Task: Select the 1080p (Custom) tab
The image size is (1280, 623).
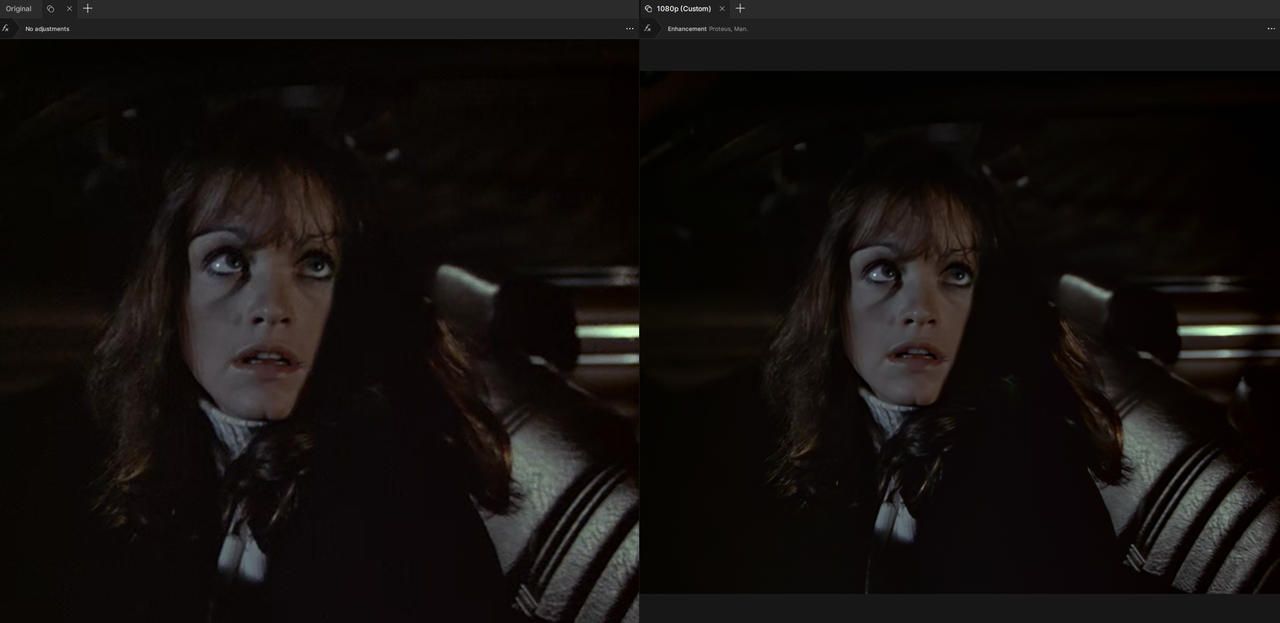Action: (684, 9)
